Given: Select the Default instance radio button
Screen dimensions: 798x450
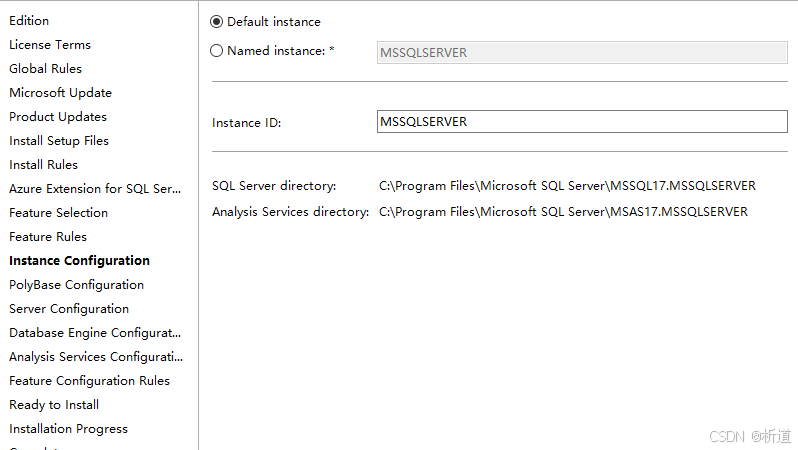Looking at the screenshot, I should coord(217,21).
